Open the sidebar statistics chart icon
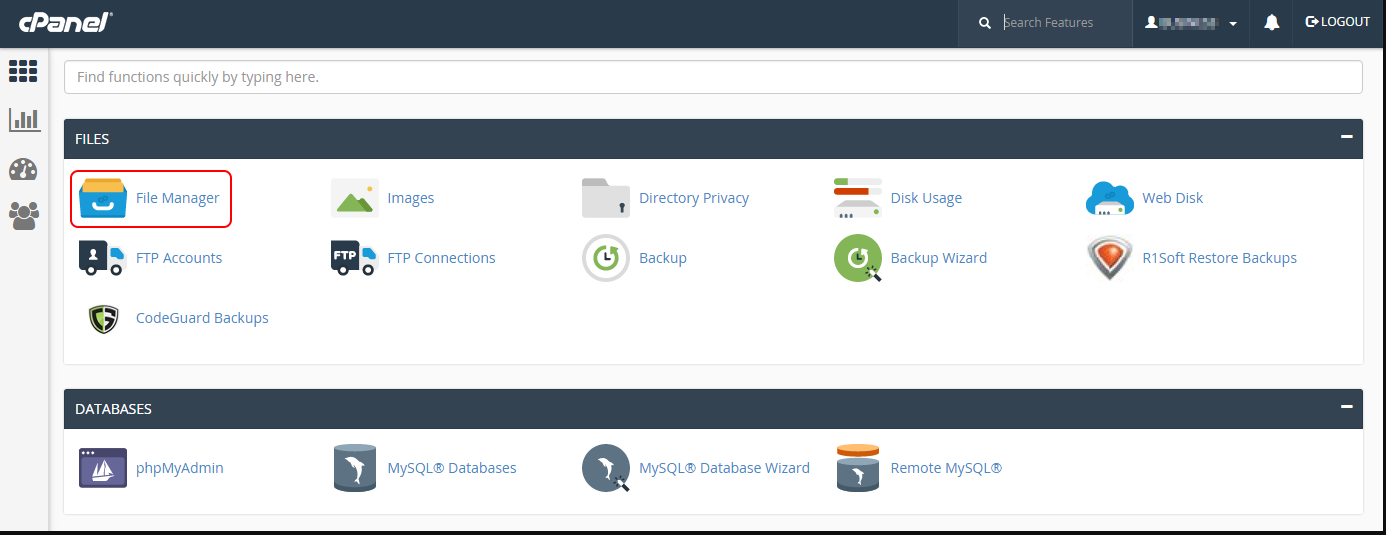 coord(24,120)
